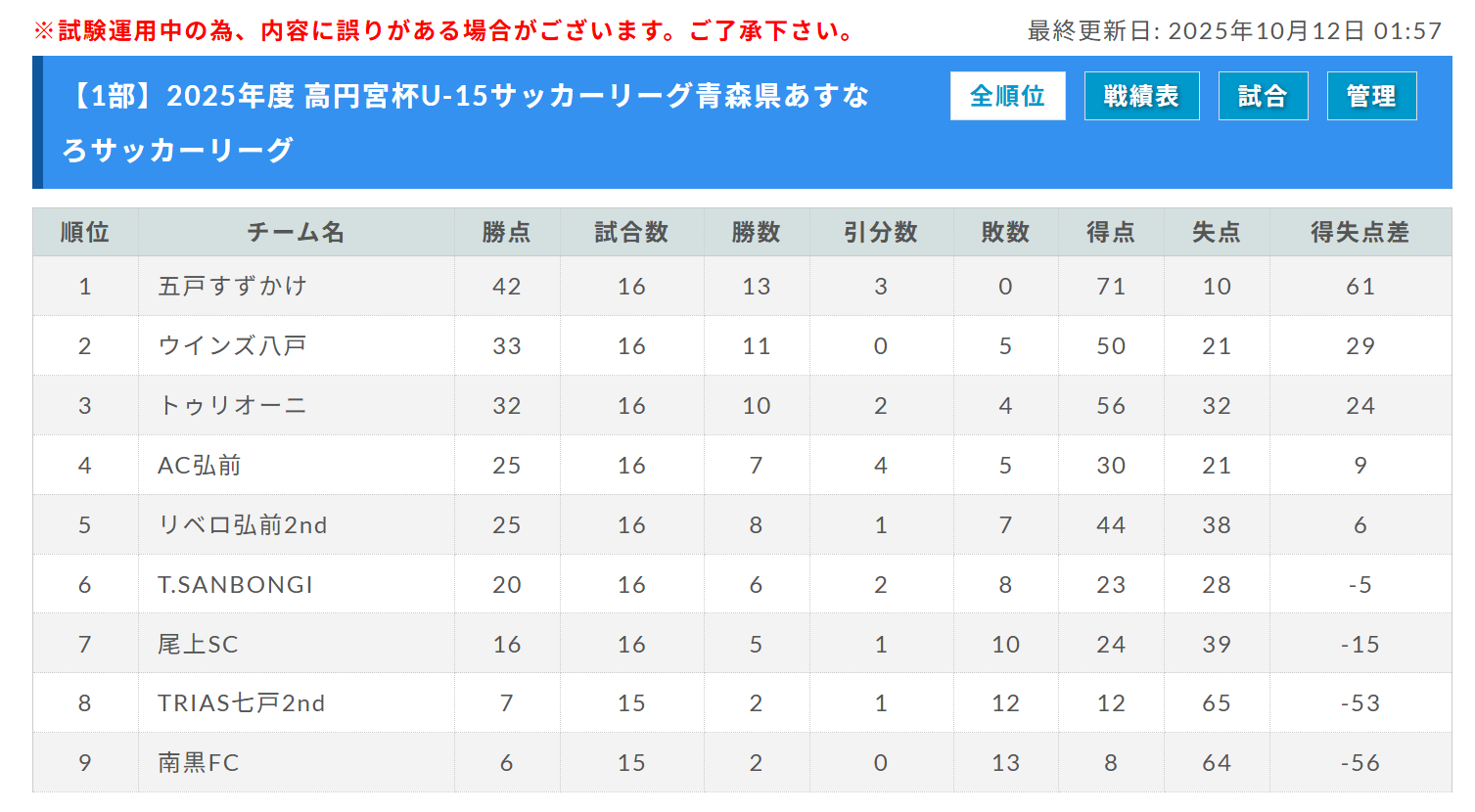Click the 管理 button
The image size is (1475, 812).
point(1371,96)
